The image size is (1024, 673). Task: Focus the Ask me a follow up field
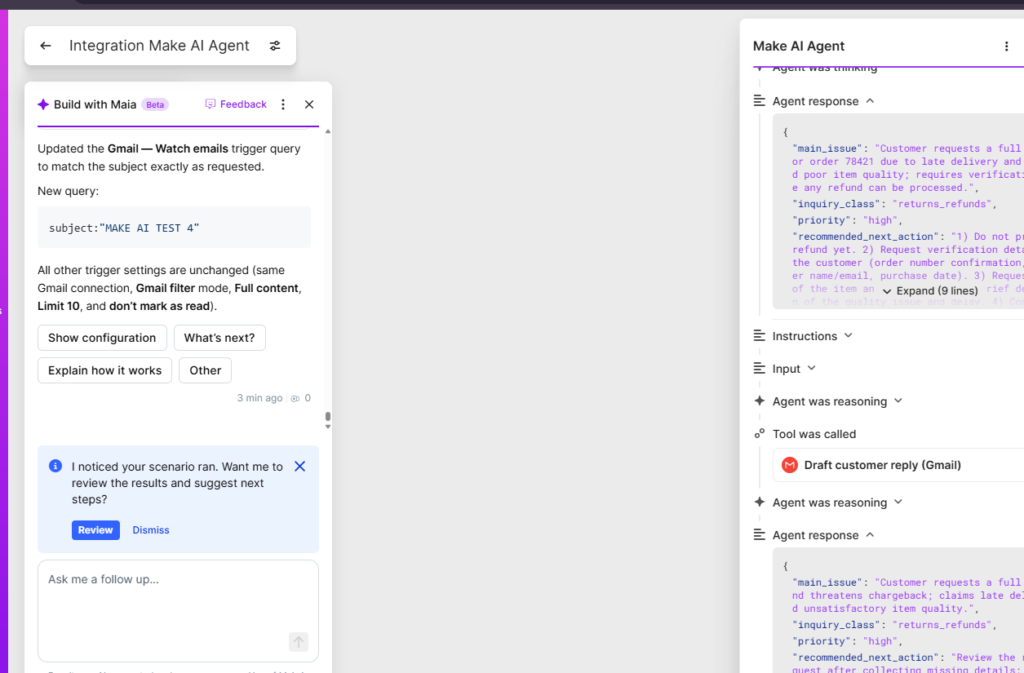[x=178, y=610]
